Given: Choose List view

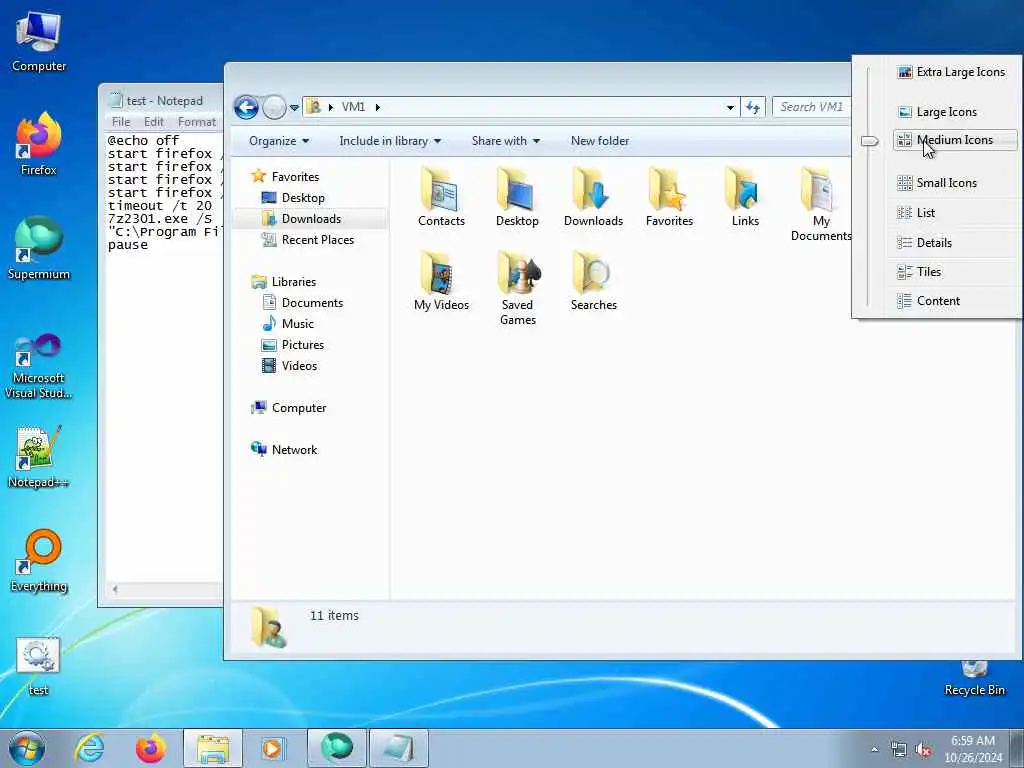Looking at the screenshot, I should click(x=955, y=213).
